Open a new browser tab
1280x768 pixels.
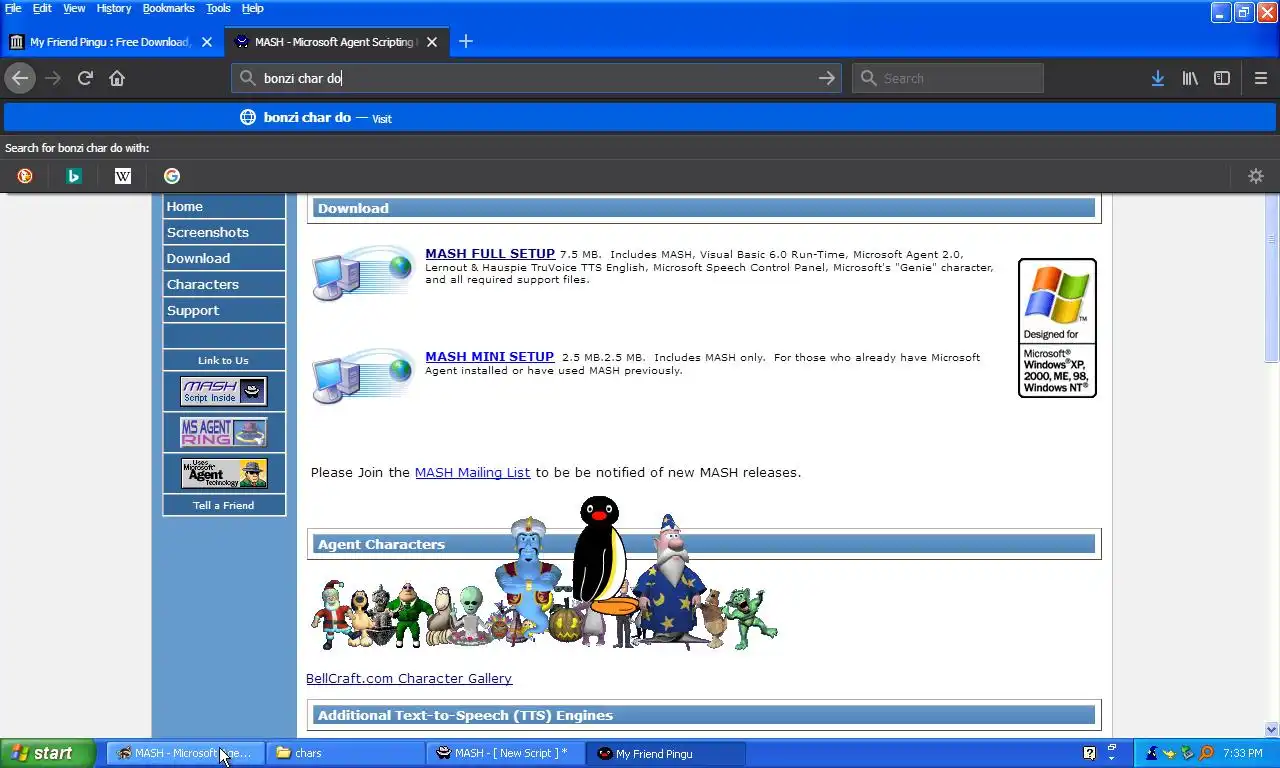click(466, 42)
